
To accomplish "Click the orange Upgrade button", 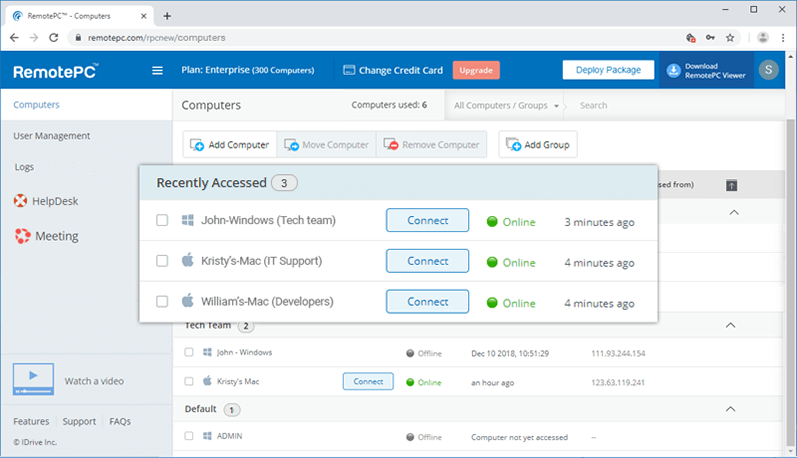I will (476, 70).
